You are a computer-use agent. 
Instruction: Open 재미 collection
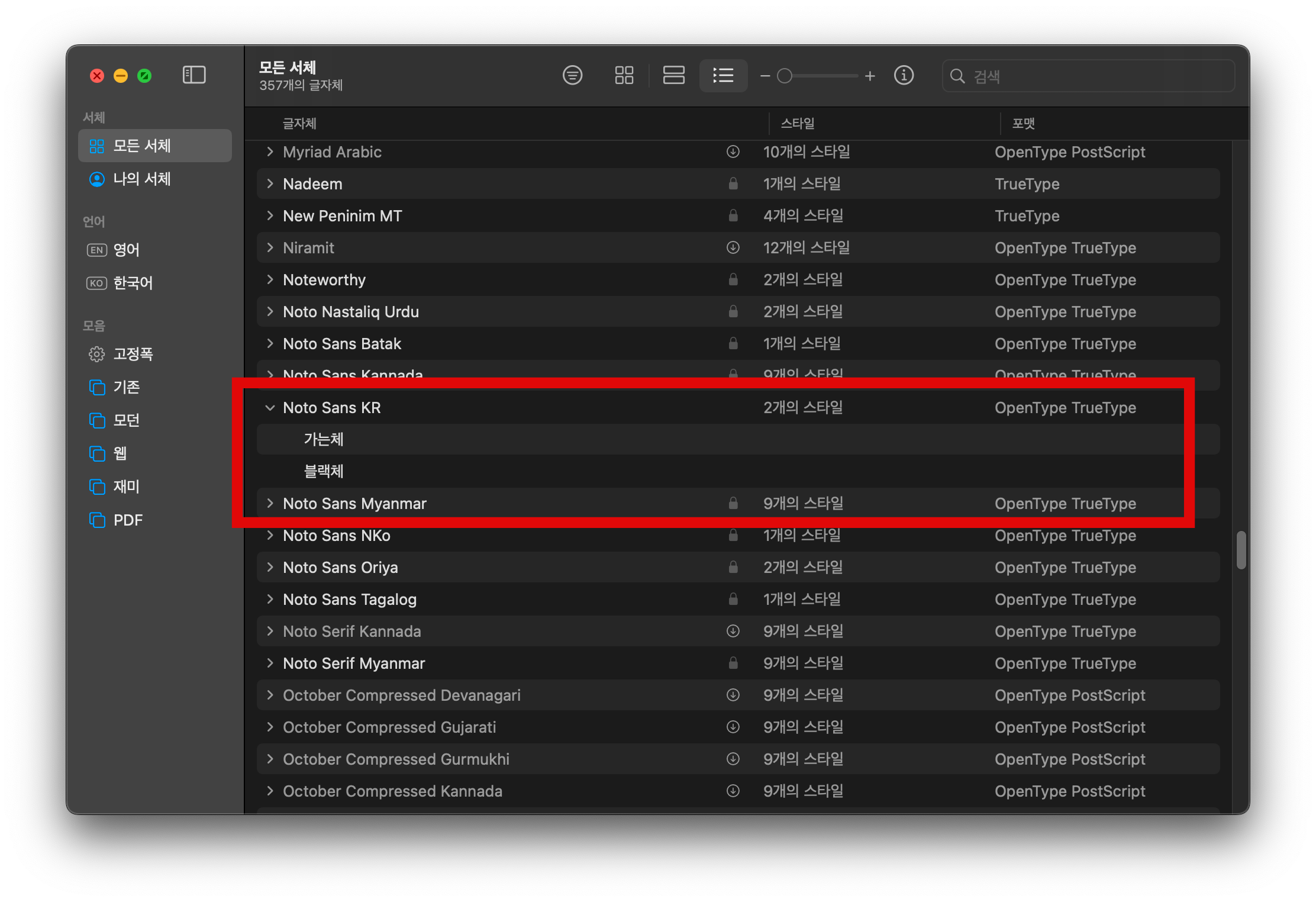pyautogui.click(x=155, y=487)
